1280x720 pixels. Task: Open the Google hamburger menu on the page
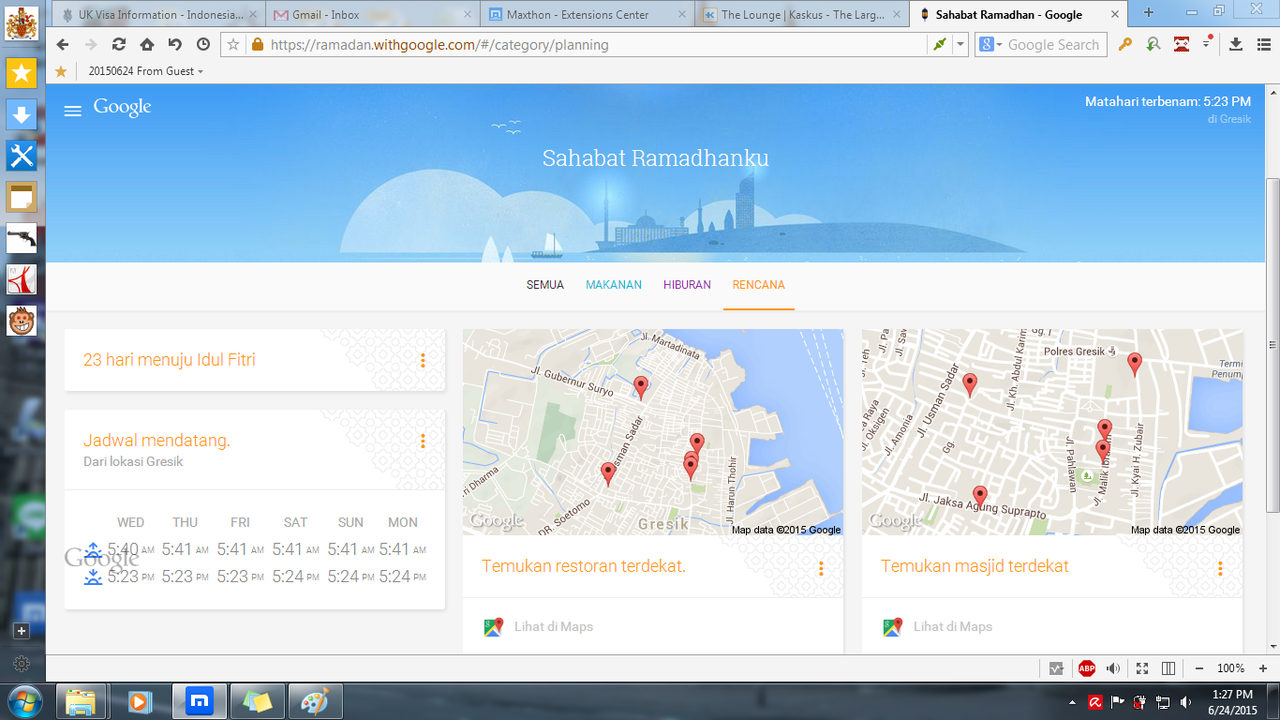tap(73, 111)
